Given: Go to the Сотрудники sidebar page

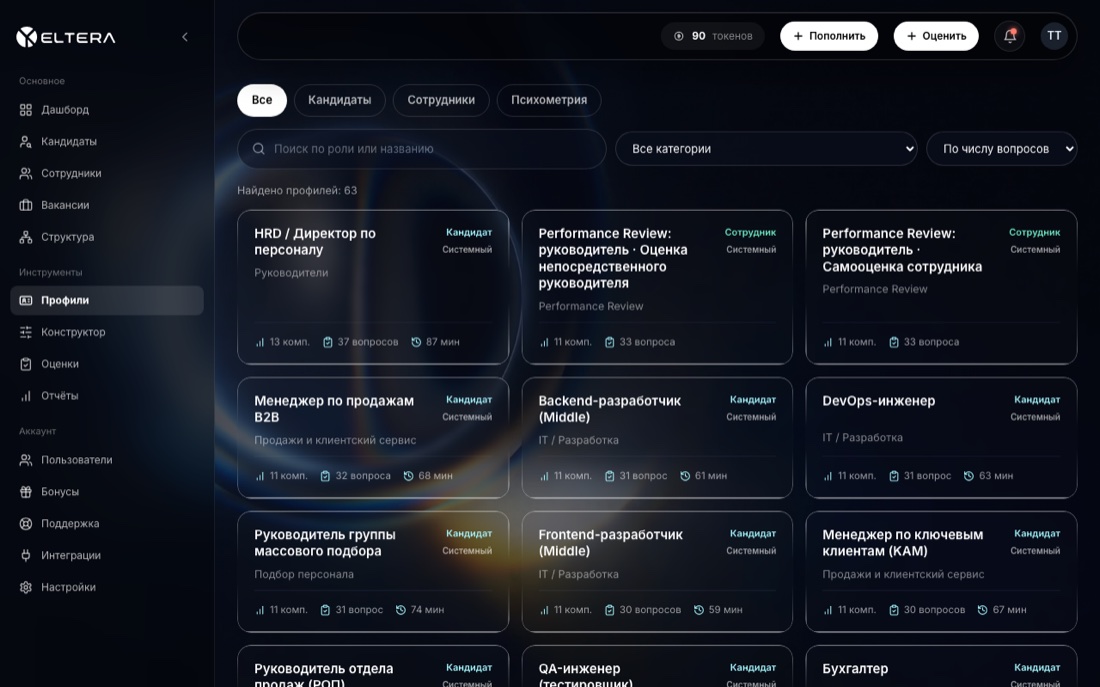Looking at the screenshot, I should click(x=107, y=173).
